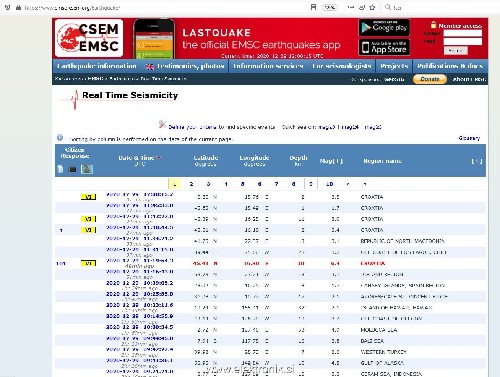Screen dimensions: 500x377
Task: Focus the member password field
Action: pyautogui.click(x=462, y=41)
